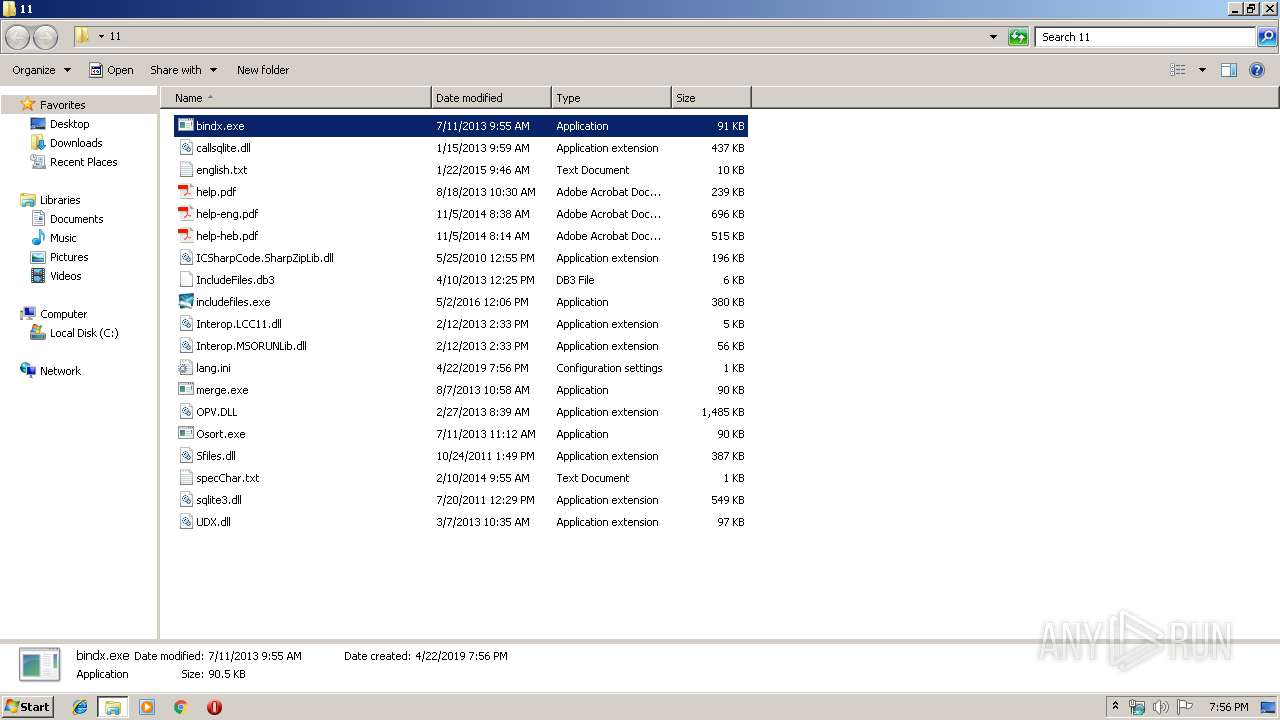
Task: Click the taskbar clock showing 7:56 PM
Action: 1228,707
